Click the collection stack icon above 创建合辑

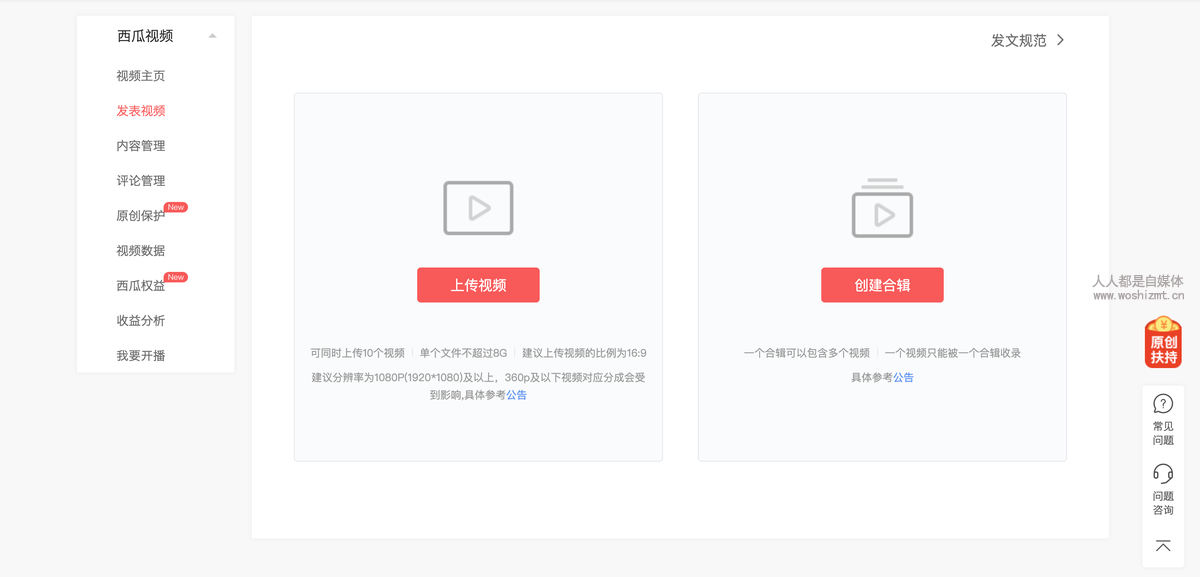click(882, 208)
